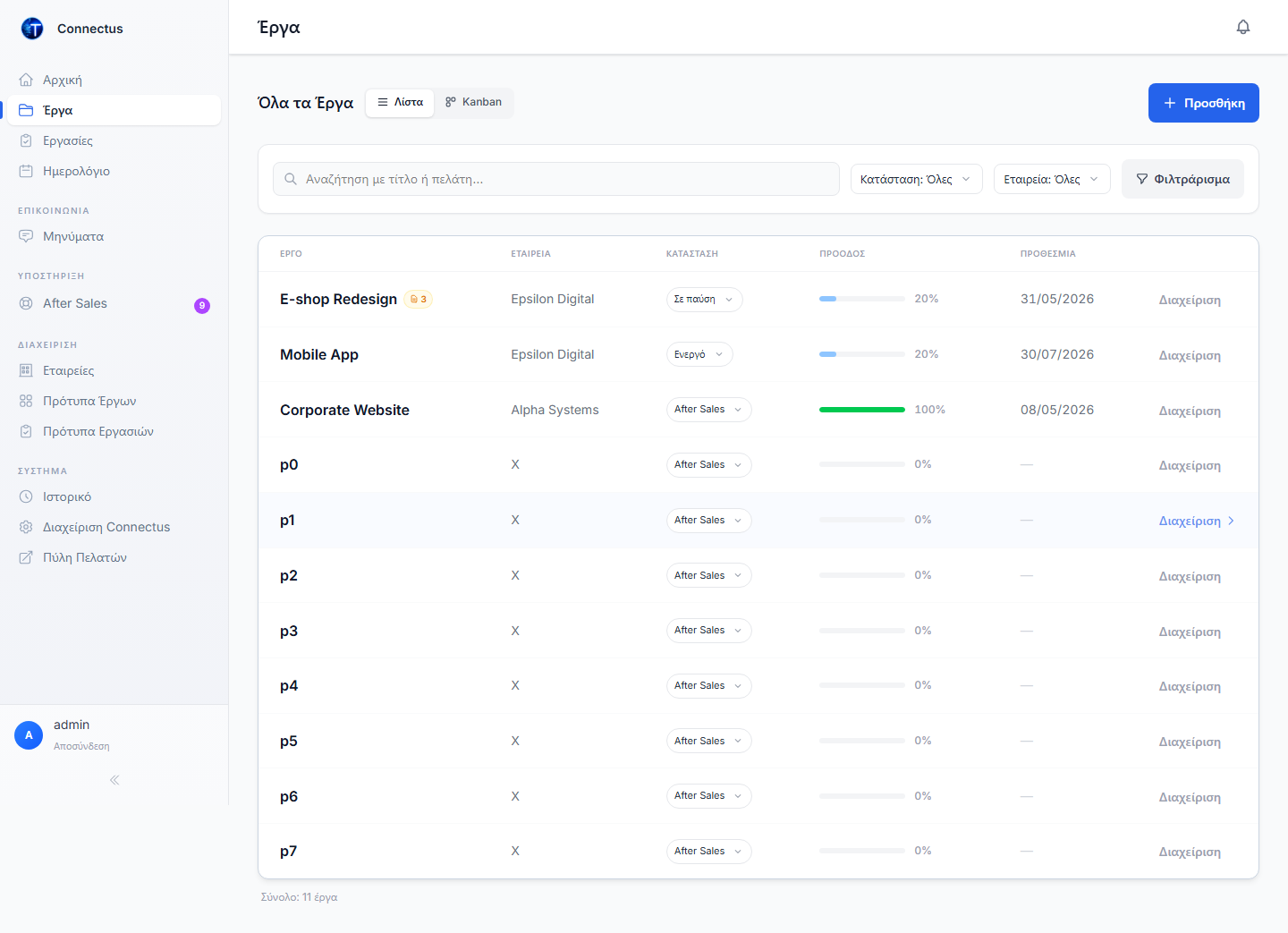Click the E-shop Redesign badge showing 3
This screenshot has width=1288, height=933.
click(419, 299)
